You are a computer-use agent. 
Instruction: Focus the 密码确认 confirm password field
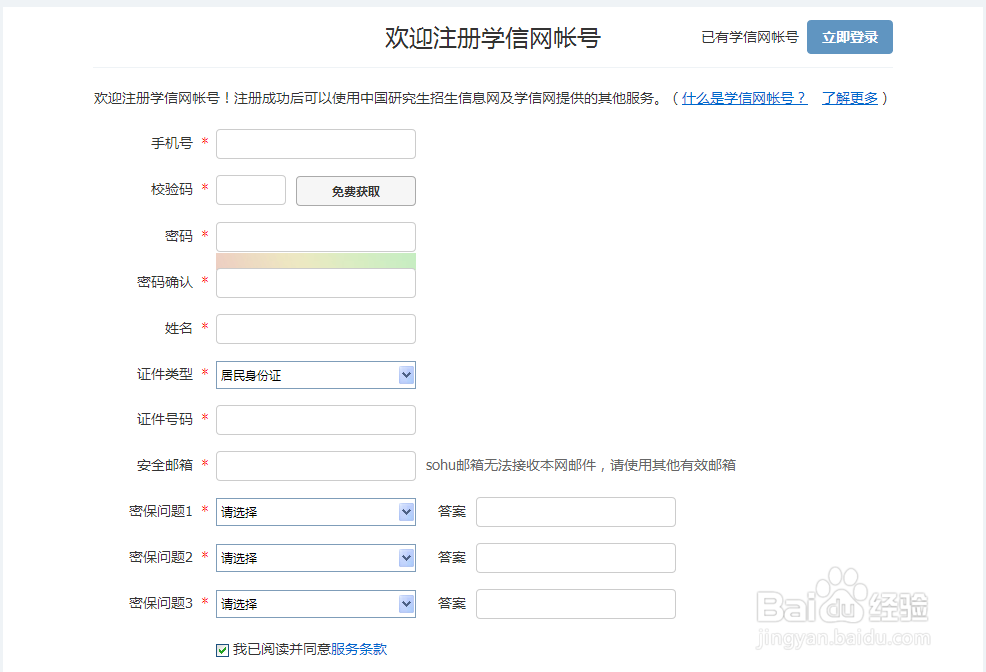(315, 283)
